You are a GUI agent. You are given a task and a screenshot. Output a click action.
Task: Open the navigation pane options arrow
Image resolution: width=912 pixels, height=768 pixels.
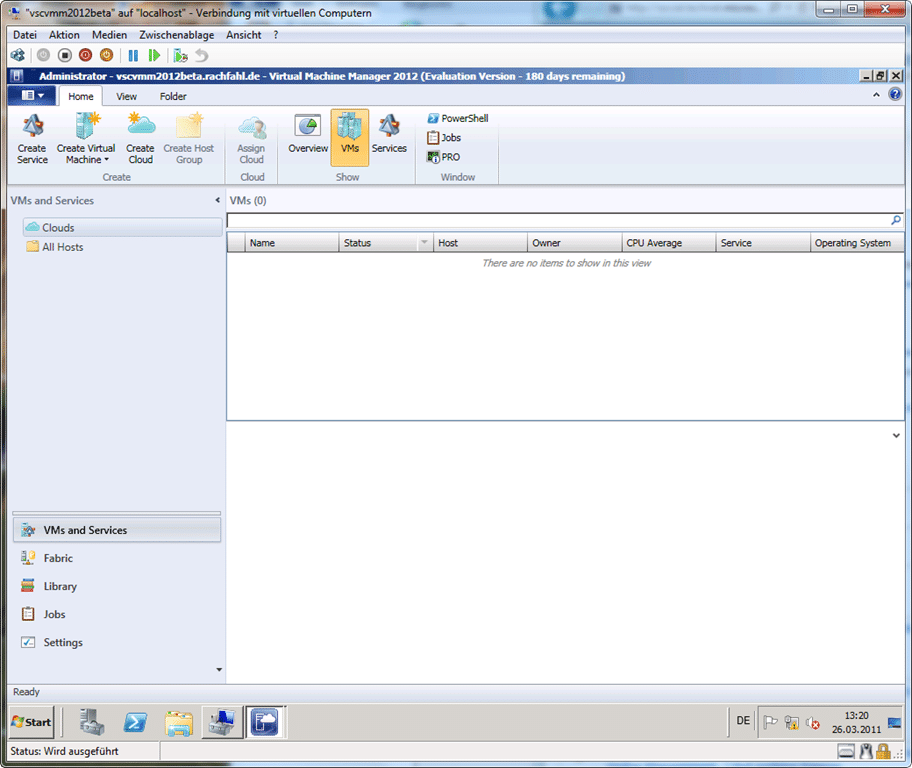[x=219, y=670]
